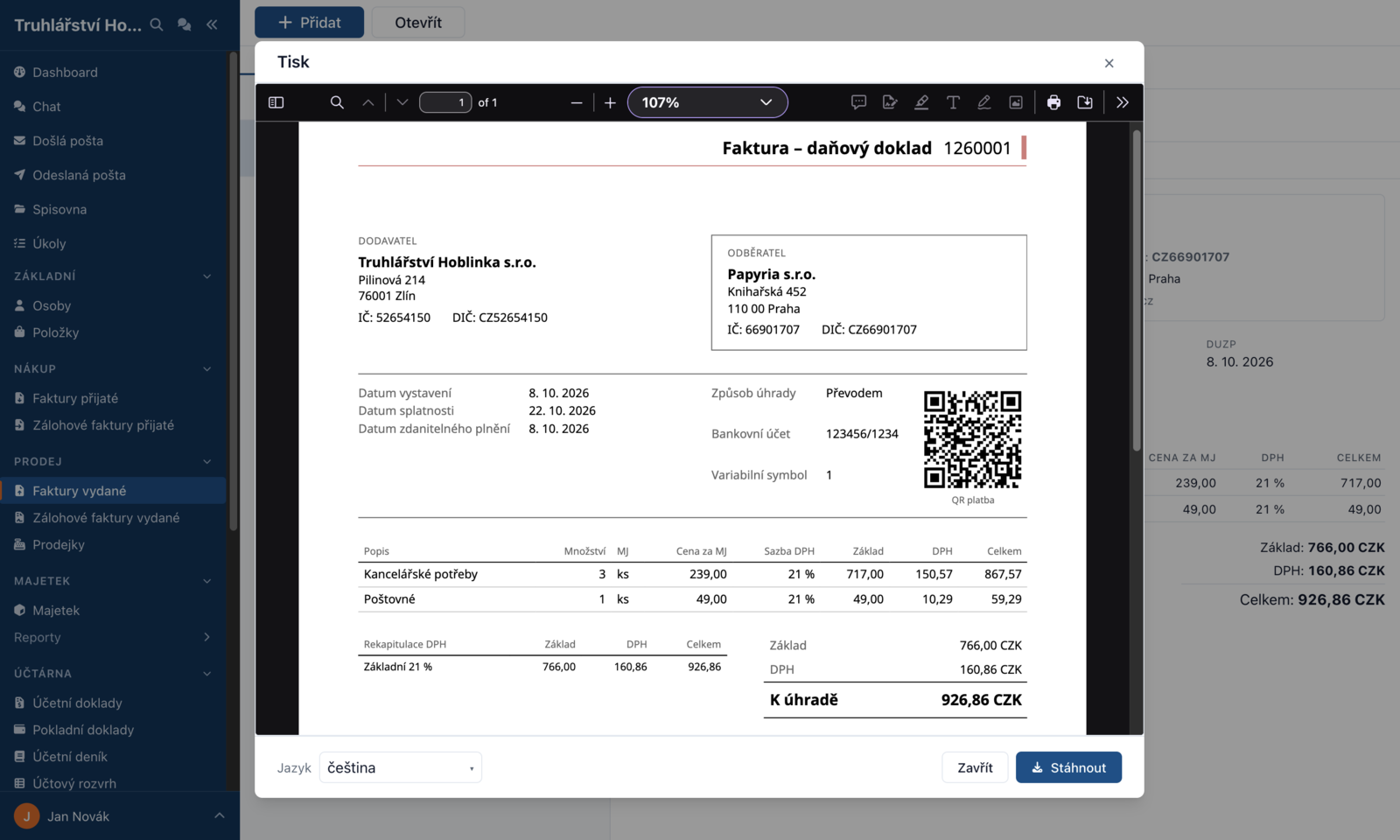Open the 107% zoom level dropdown
The image size is (1400, 840).
pos(708,102)
